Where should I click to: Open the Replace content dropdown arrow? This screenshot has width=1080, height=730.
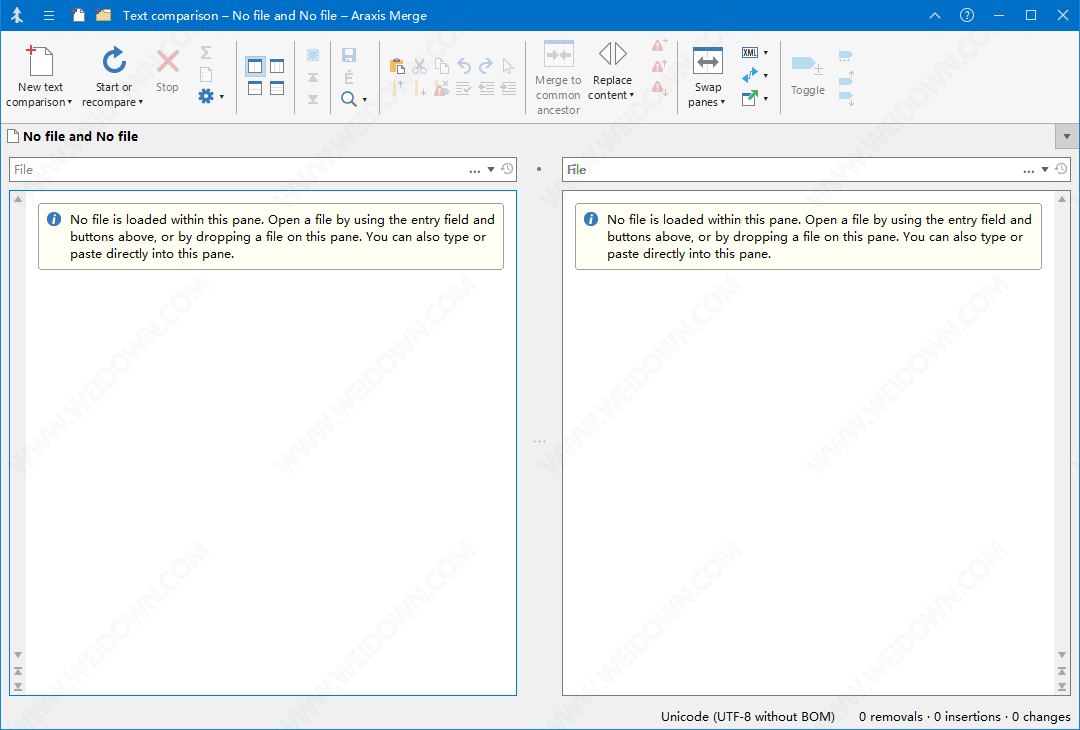(632, 95)
